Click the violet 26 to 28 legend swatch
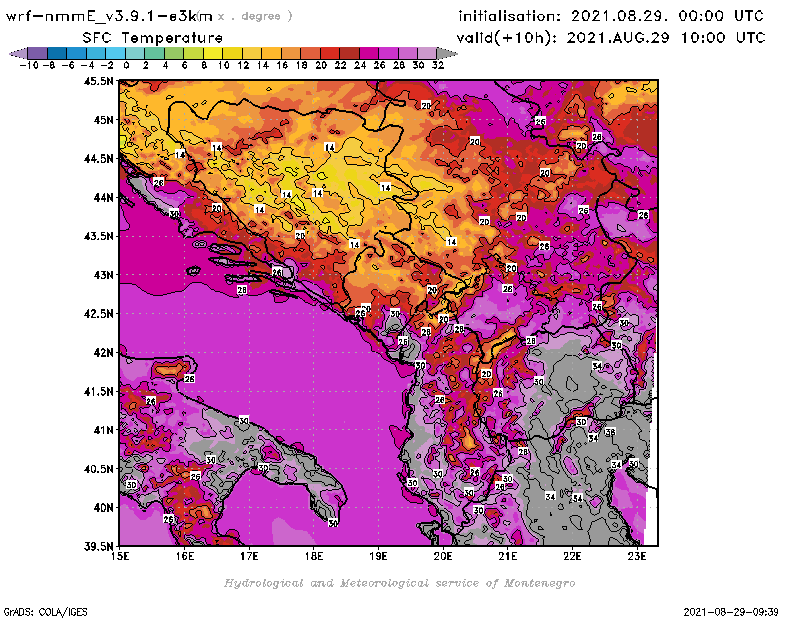This screenshot has height=618, width=800. (388, 53)
